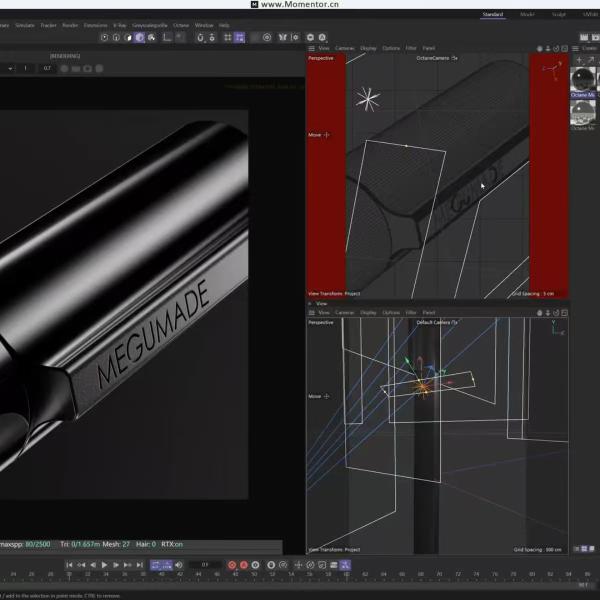Image resolution: width=600 pixels, height=600 pixels.
Task: Select the first Octane material thumbnail
Action: click(x=583, y=80)
